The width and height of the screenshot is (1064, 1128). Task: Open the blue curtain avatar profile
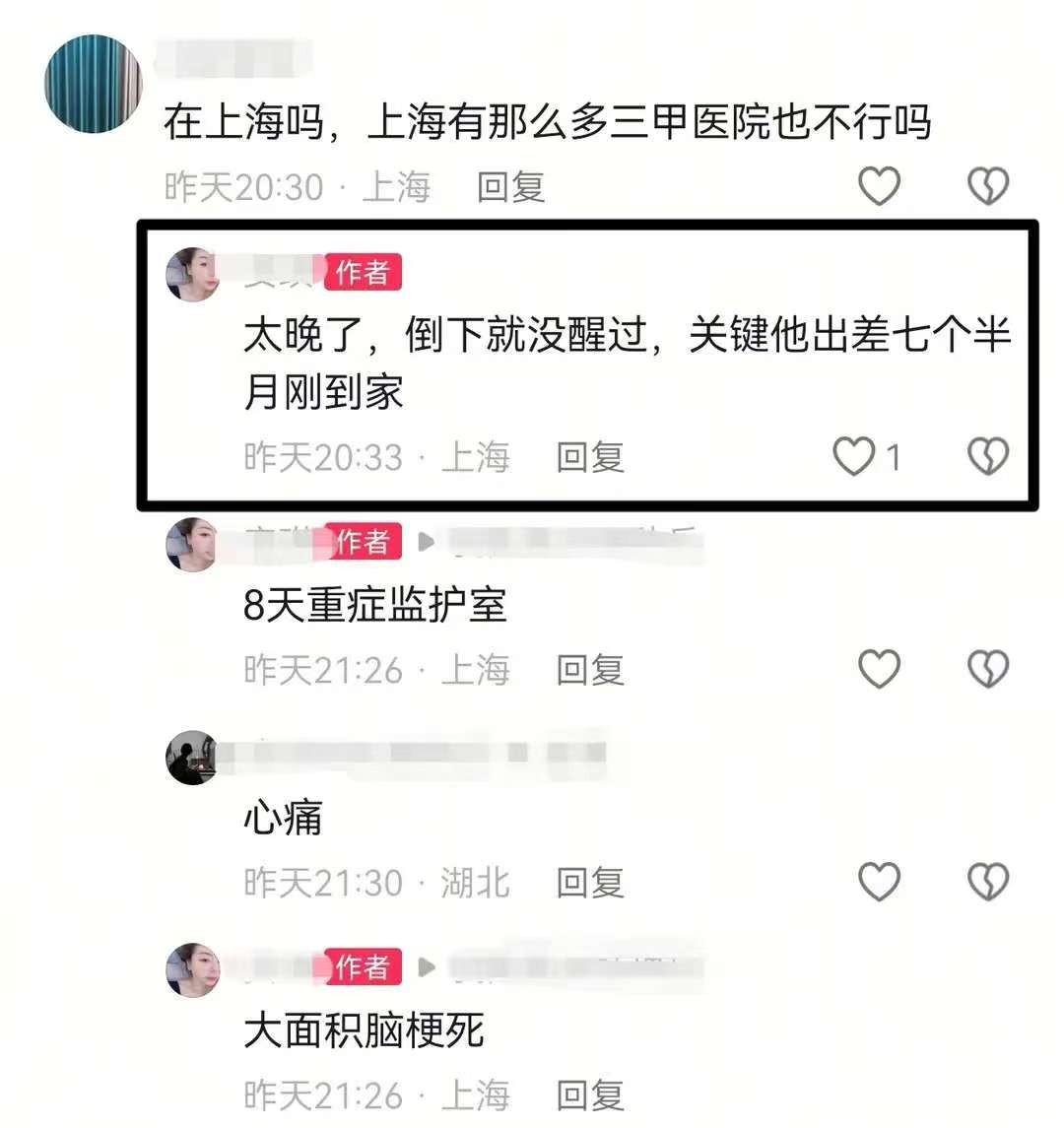click(x=93, y=84)
